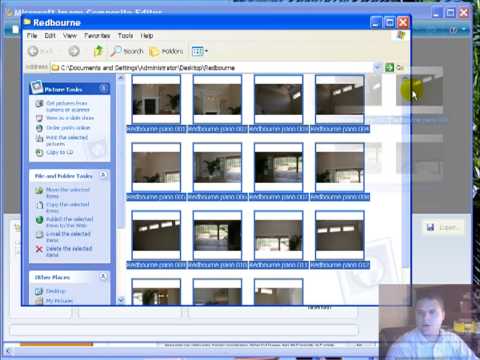
Task: Select thumbnail Redbourne pano 012
Action: pos(340,235)
